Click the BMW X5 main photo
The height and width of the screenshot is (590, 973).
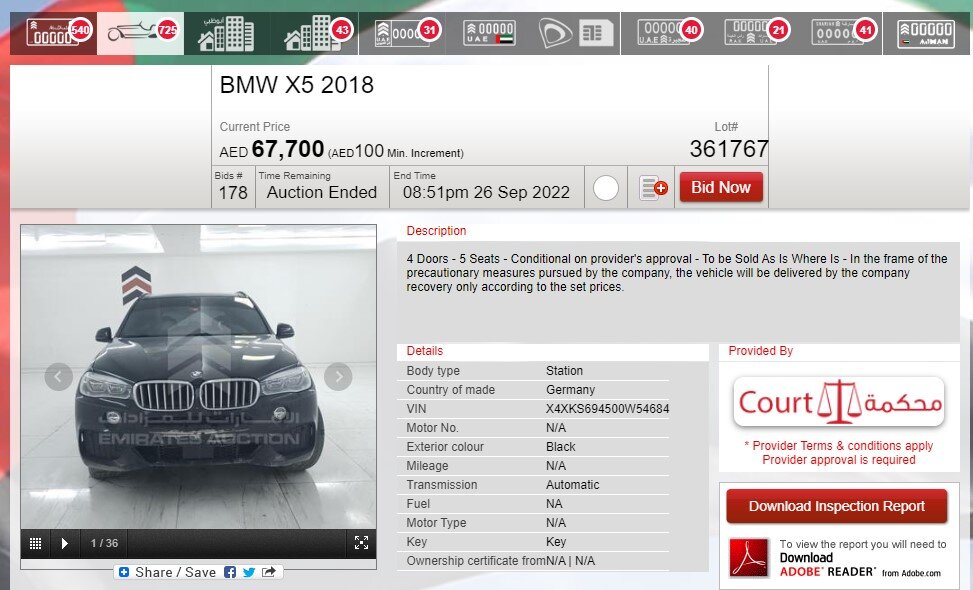pos(199,377)
